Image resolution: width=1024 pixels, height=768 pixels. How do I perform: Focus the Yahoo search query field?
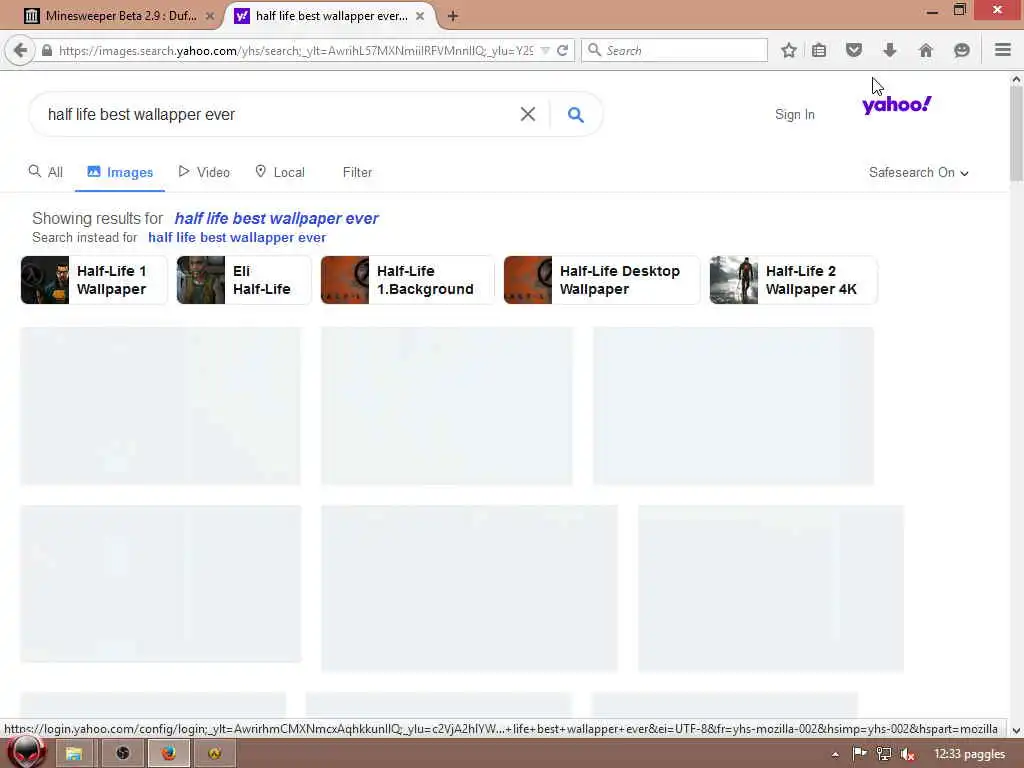[281, 115]
